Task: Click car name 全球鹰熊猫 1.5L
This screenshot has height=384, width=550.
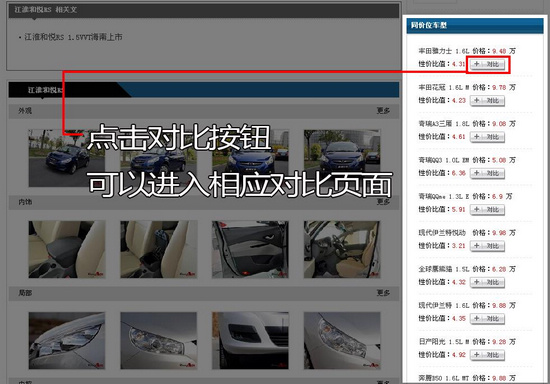Action: 443,269
